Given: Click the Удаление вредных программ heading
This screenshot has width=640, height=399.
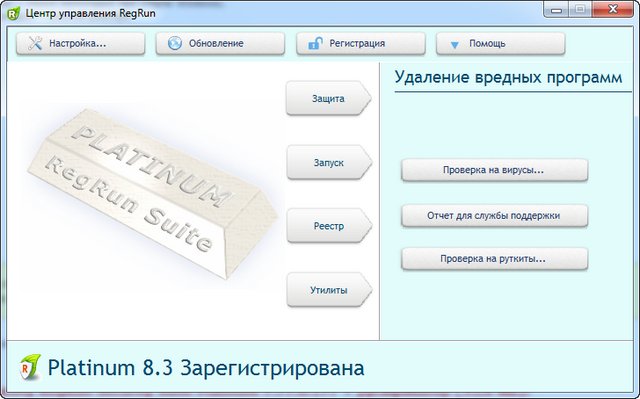Looking at the screenshot, I should coord(509,77).
